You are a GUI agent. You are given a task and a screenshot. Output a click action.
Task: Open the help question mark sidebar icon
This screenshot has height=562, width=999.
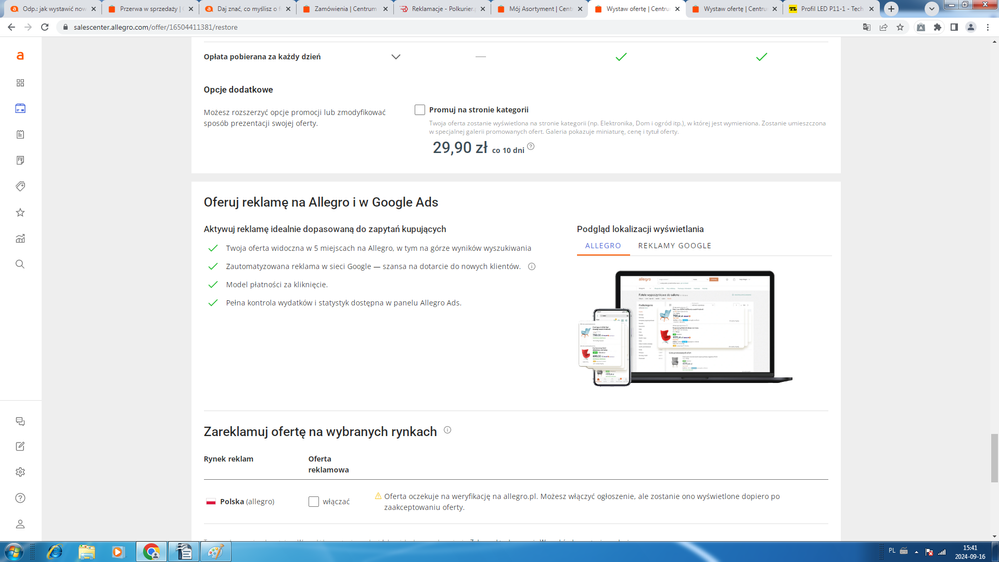click(x=20, y=498)
